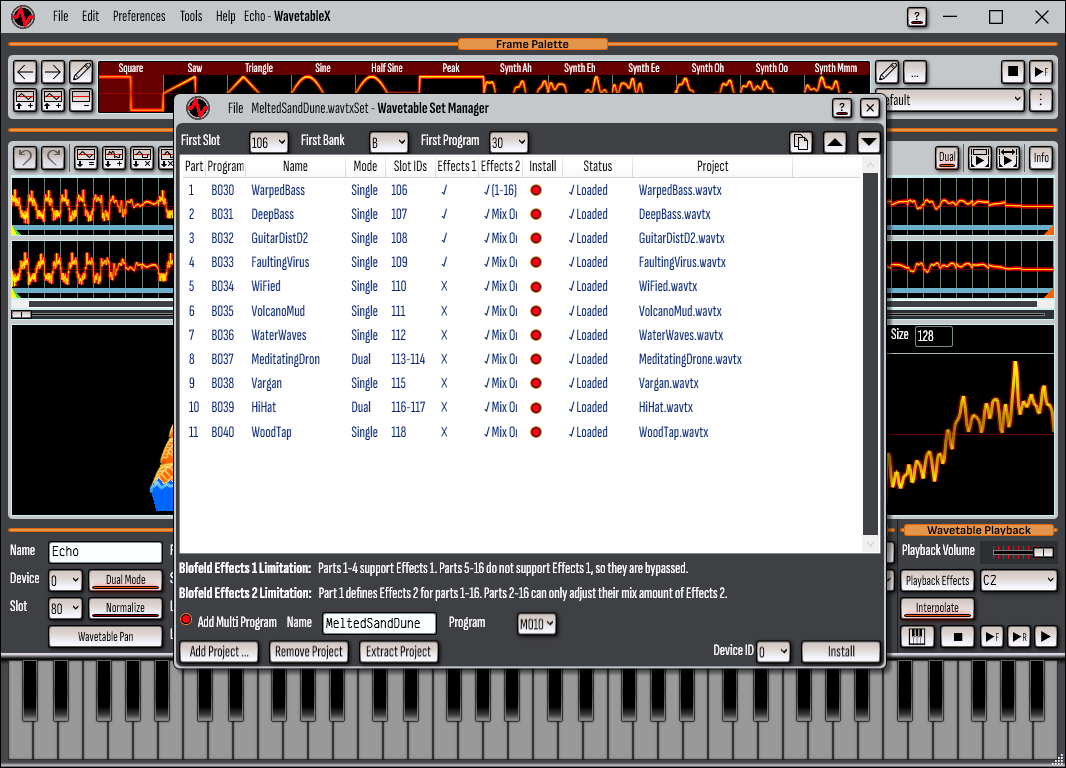
Task: Click the Set Manager list vertical scrollbar
Action: [870, 353]
